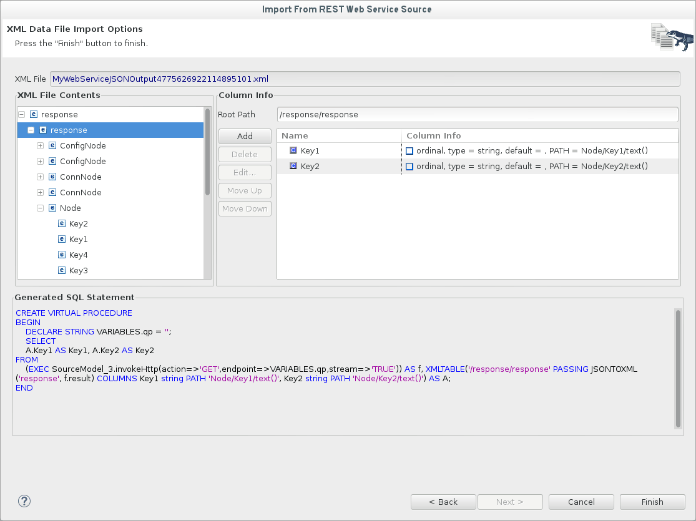Click the Key1 tree element icon
696x521 pixels.
[x=62, y=239]
